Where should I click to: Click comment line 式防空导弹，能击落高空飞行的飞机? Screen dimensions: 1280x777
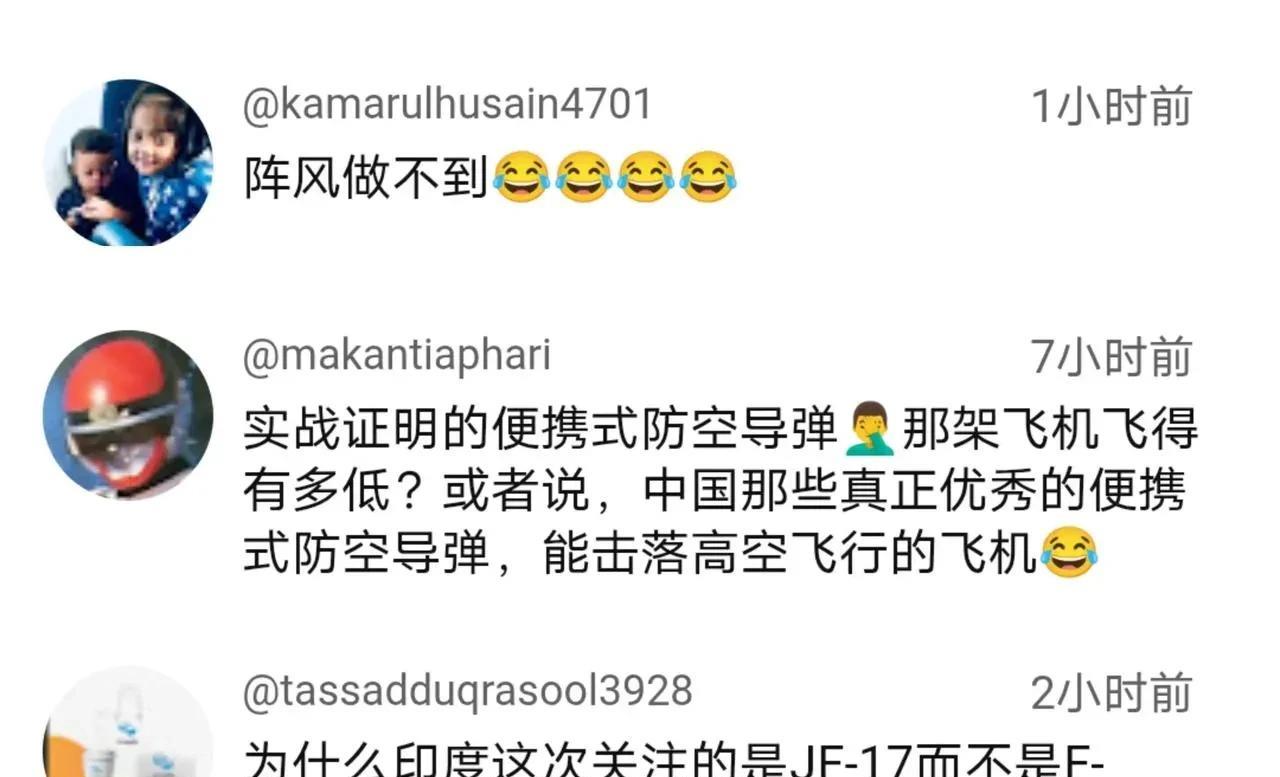pos(640,554)
